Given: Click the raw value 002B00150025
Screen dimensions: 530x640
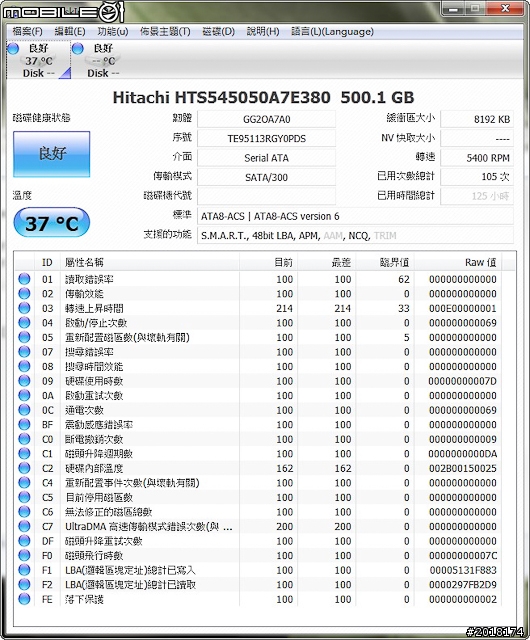Looking at the screenshot, I should [463, 469].
